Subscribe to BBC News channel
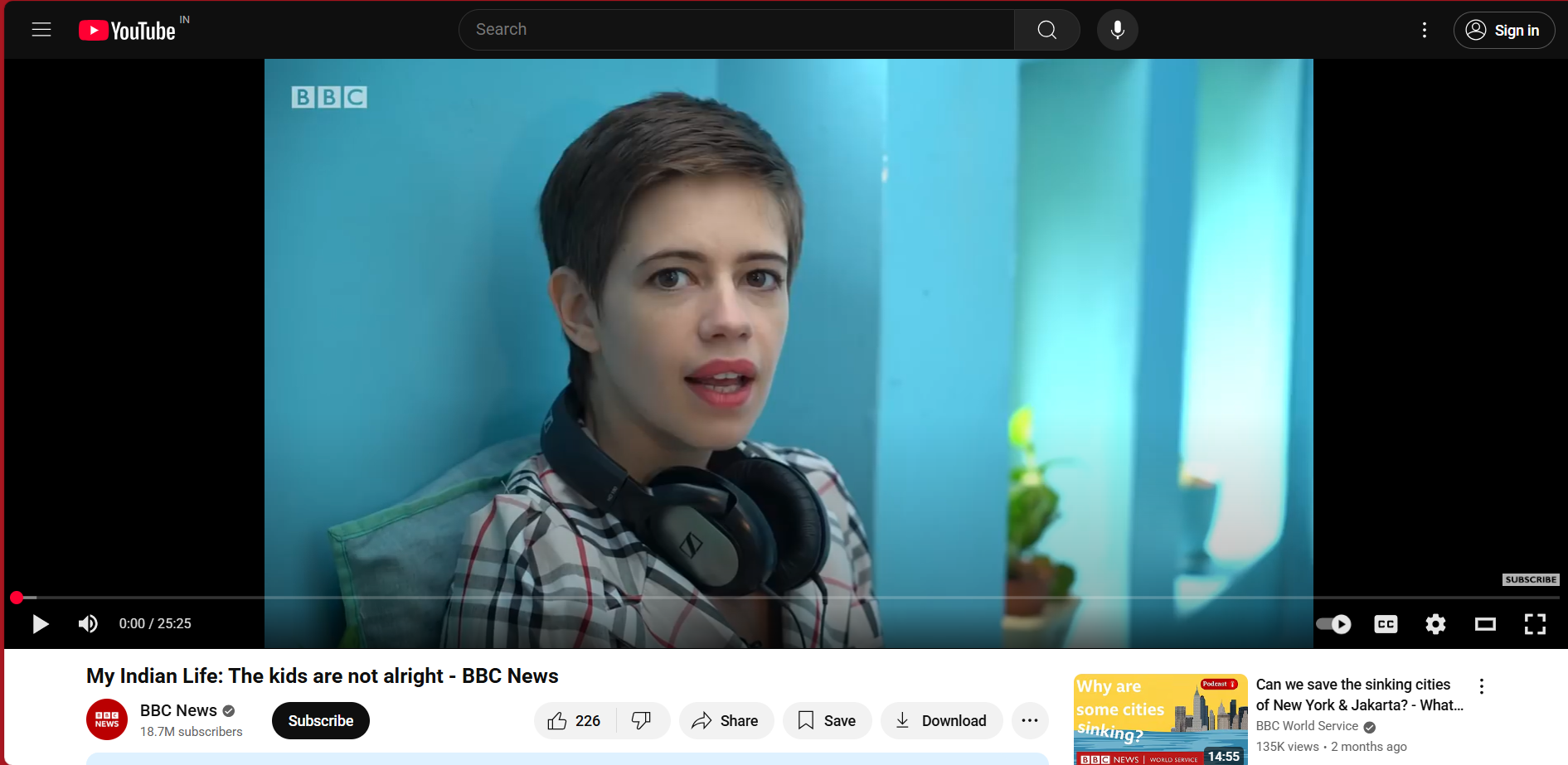The image size is (1568, 765). pyautogui.click(x=320, y=720)
